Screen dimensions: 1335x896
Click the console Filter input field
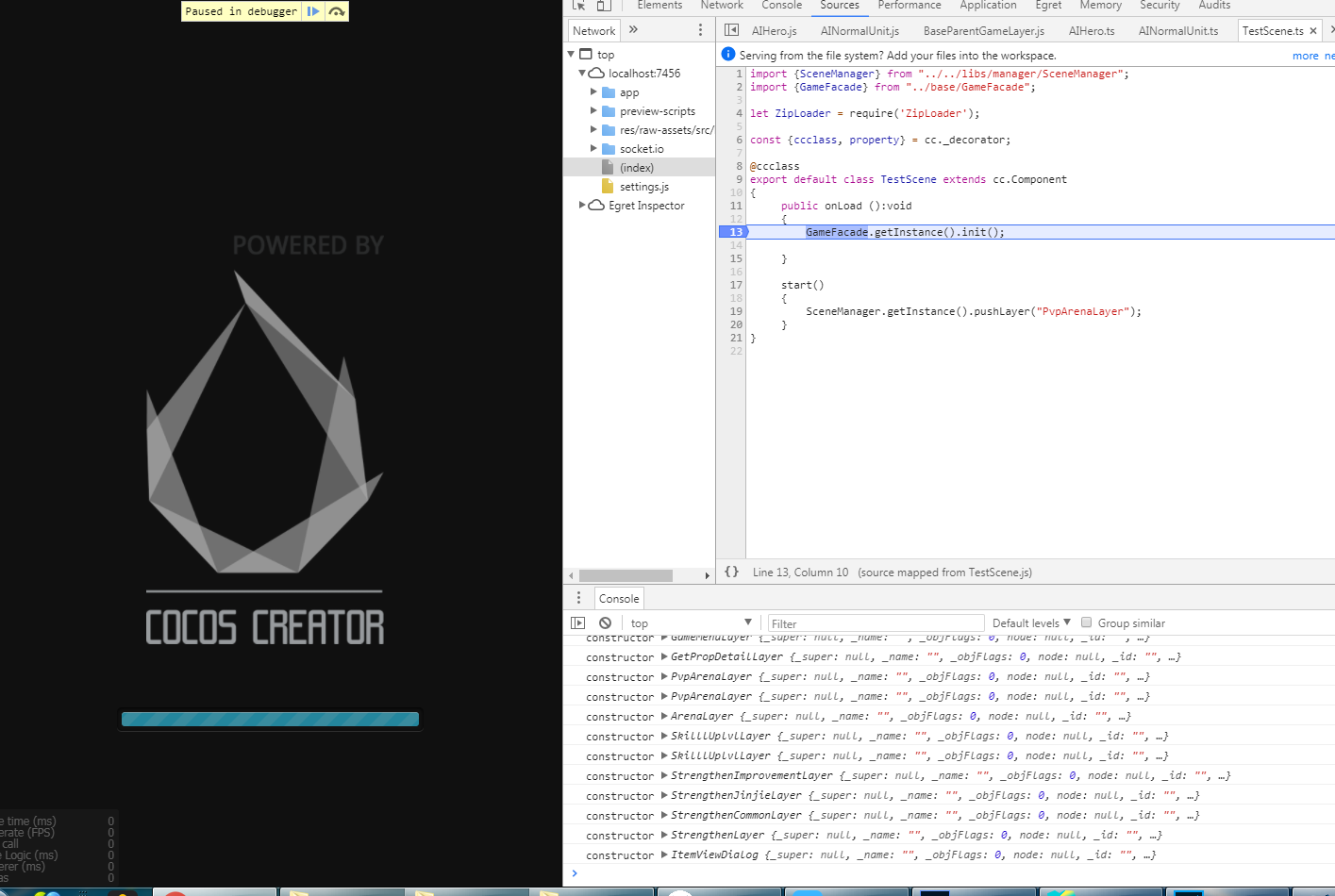(x=876, y=623)
